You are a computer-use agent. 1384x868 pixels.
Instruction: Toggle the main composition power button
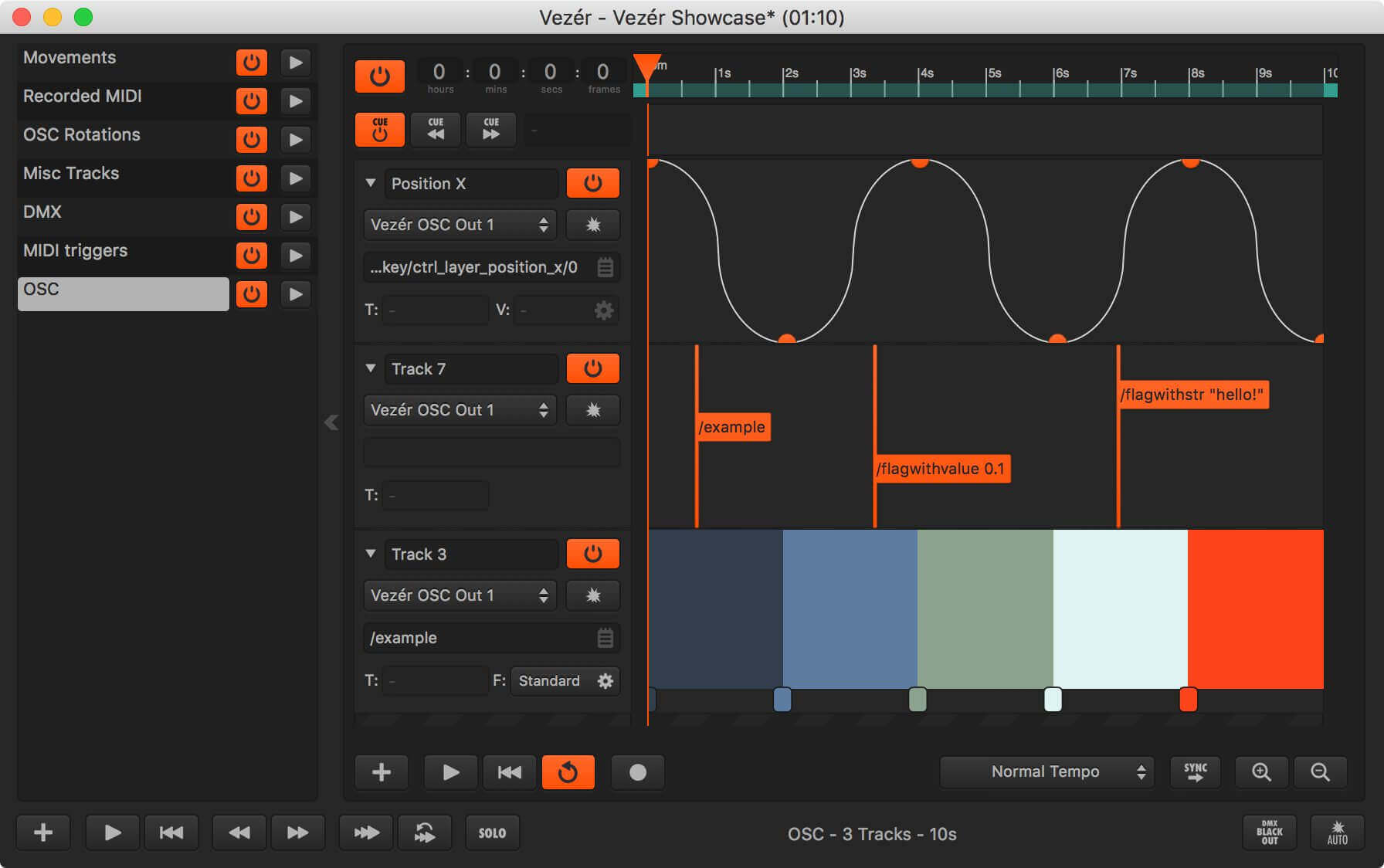(379, 76)
